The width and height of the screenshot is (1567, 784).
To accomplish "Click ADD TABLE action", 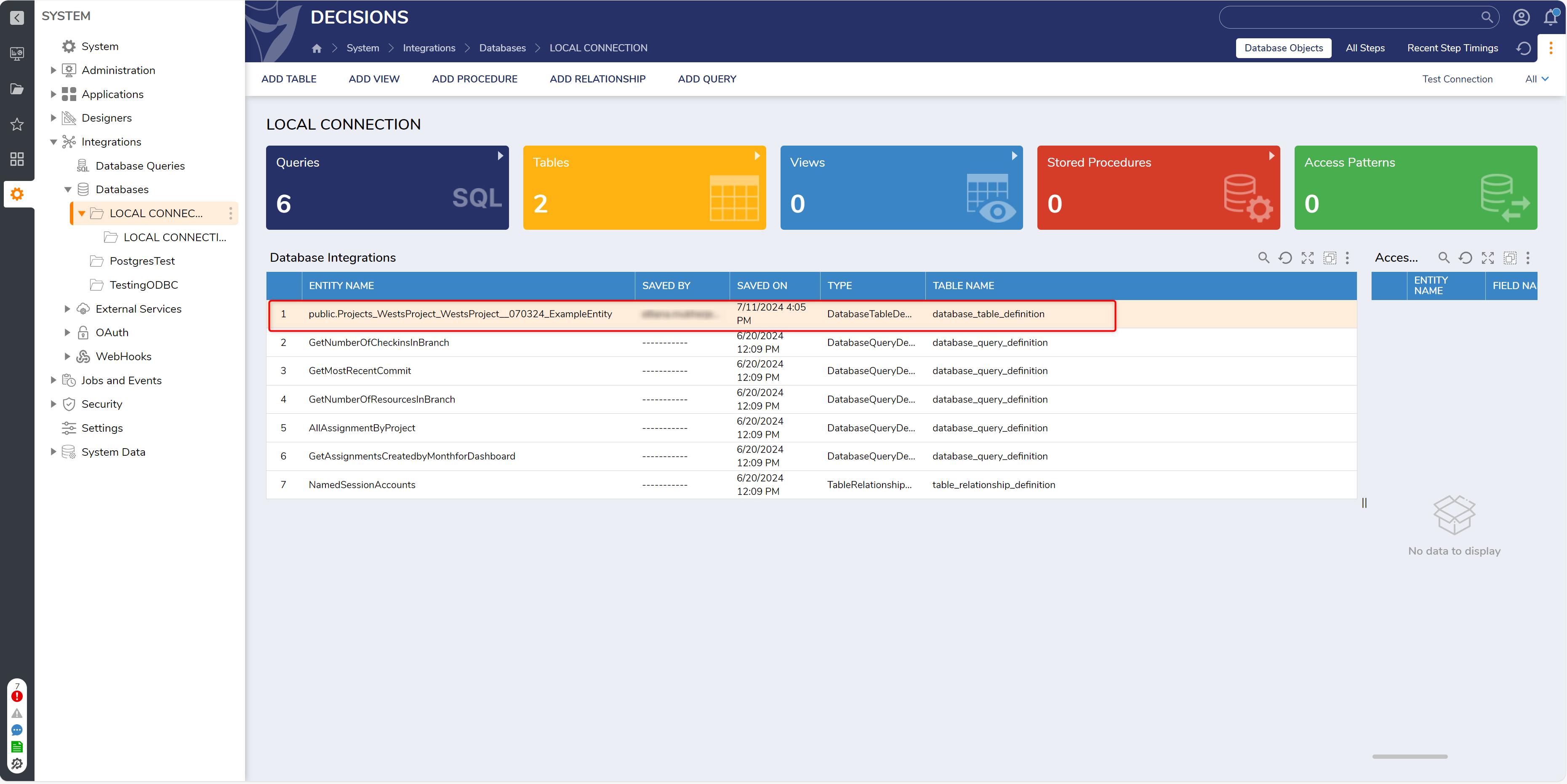I will pos(289,79).
